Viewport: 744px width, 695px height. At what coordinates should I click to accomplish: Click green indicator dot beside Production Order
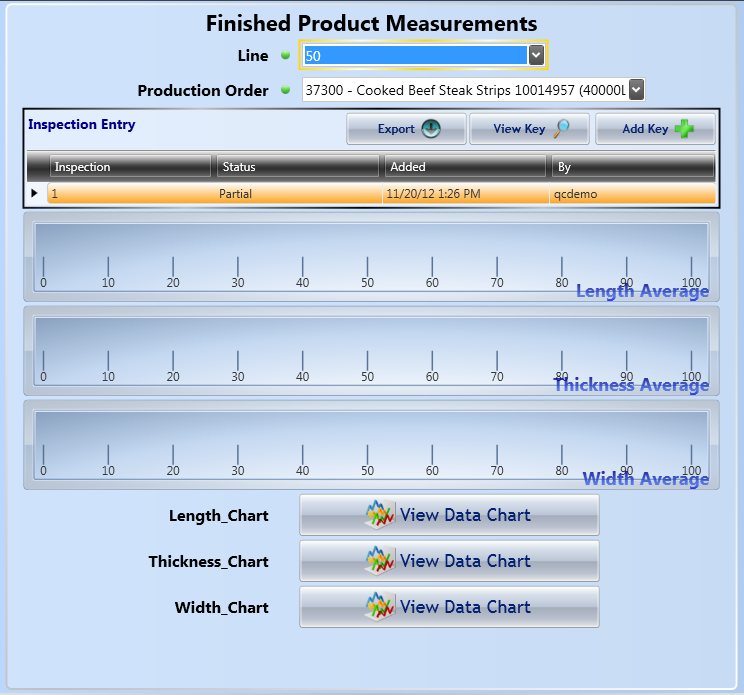point(285,91)
